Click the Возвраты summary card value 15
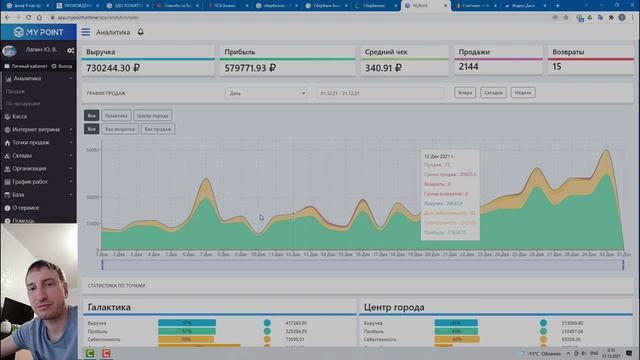640x360 pixels. (557, 67)
